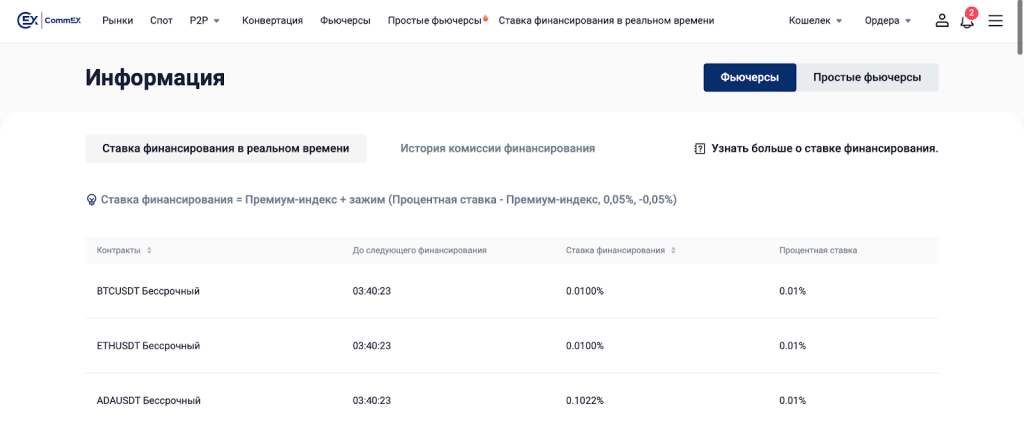
Task: Sort by Ставка финансирования column arrows
Action: pos(674,250)
